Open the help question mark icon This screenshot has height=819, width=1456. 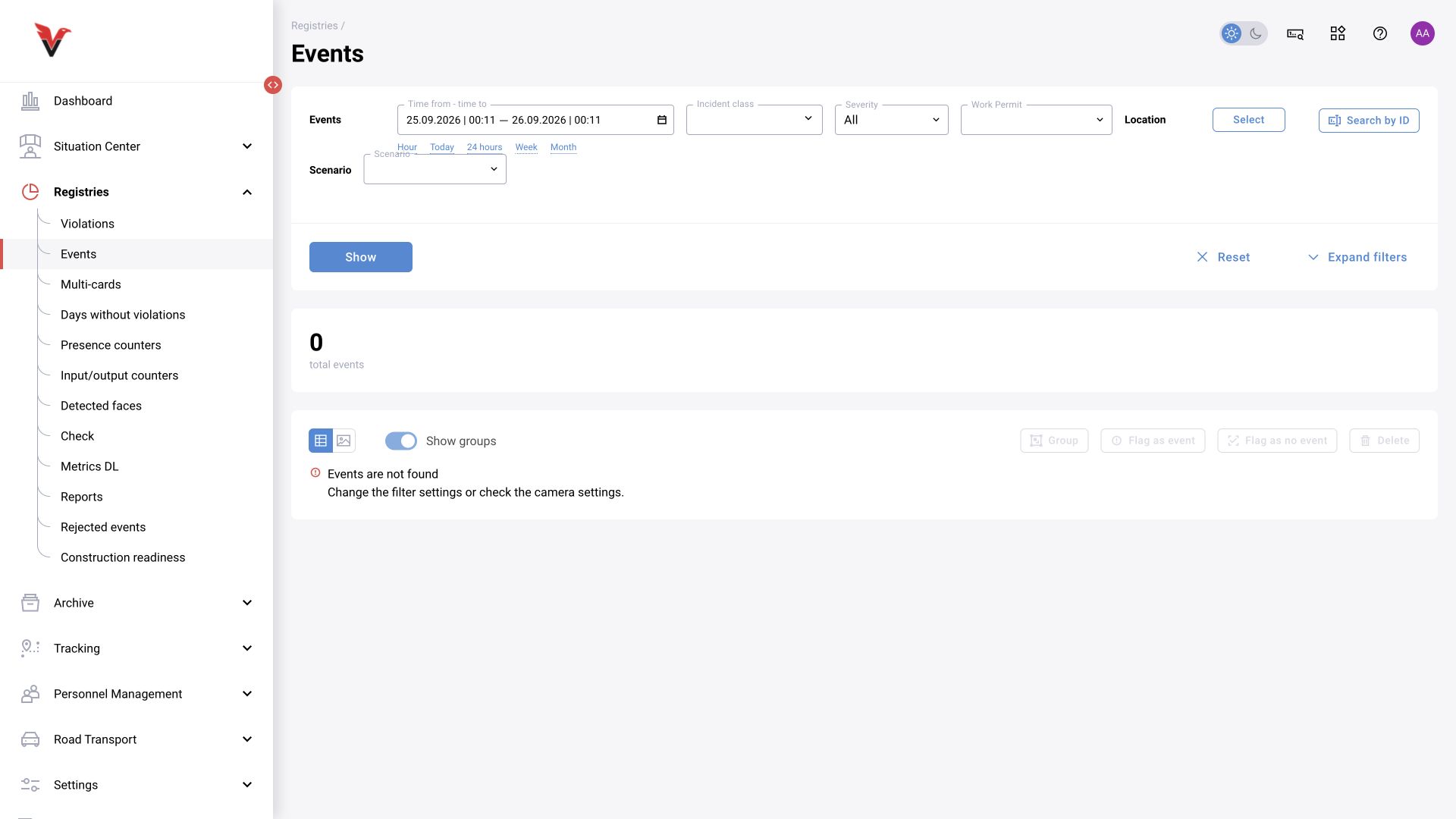1380,33
